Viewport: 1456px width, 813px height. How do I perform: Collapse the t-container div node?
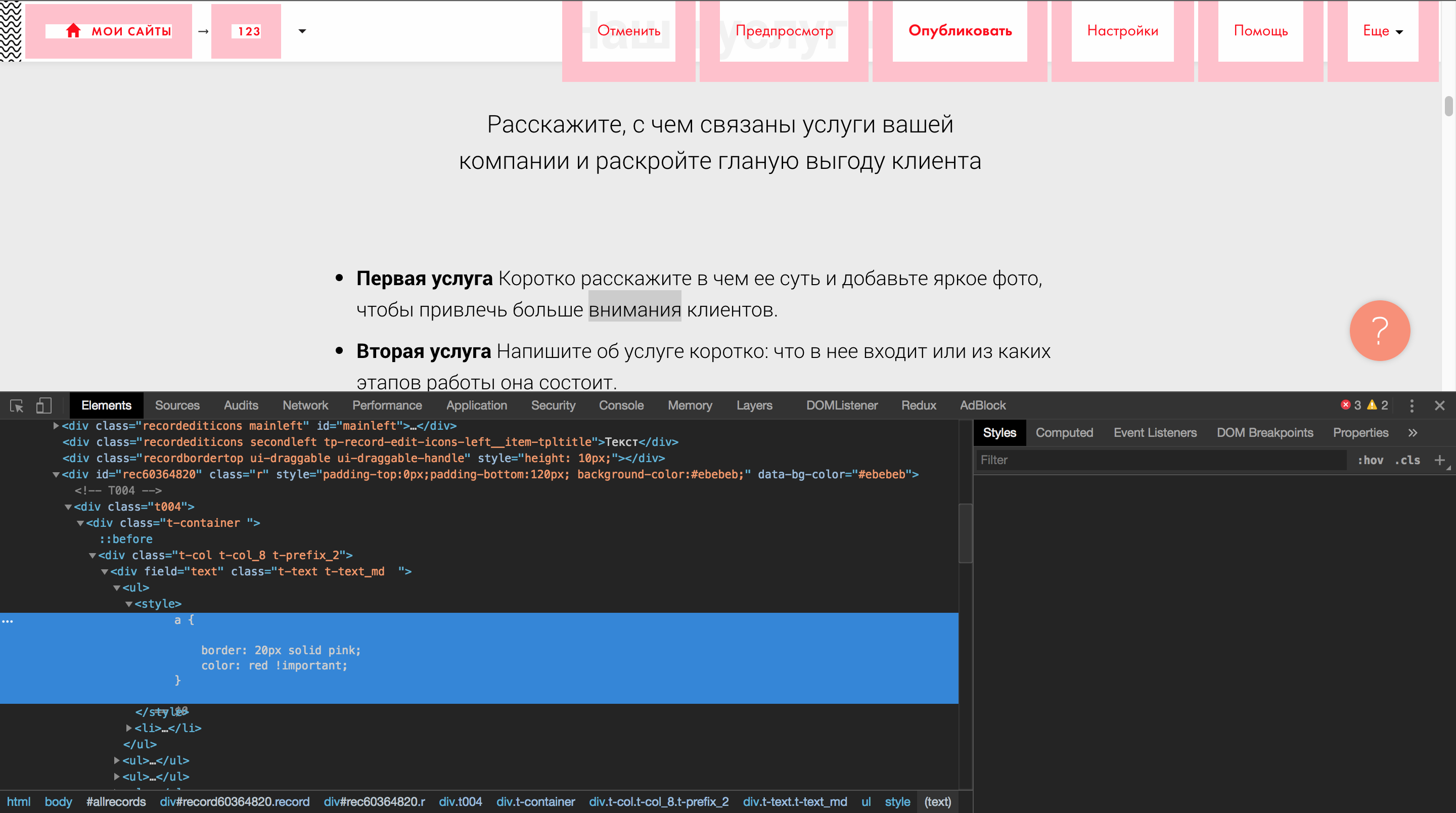(x=80, y=523)
